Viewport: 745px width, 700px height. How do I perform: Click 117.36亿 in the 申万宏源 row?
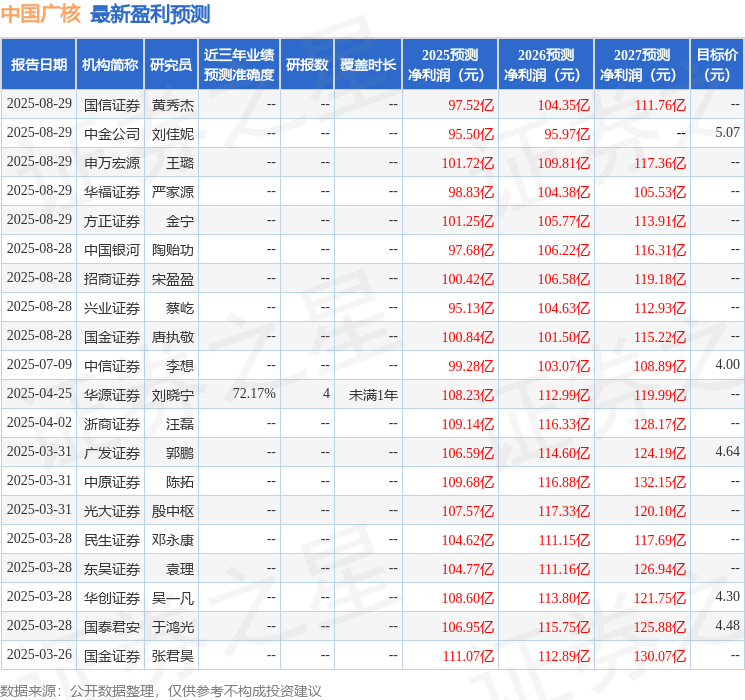point(660,163)
